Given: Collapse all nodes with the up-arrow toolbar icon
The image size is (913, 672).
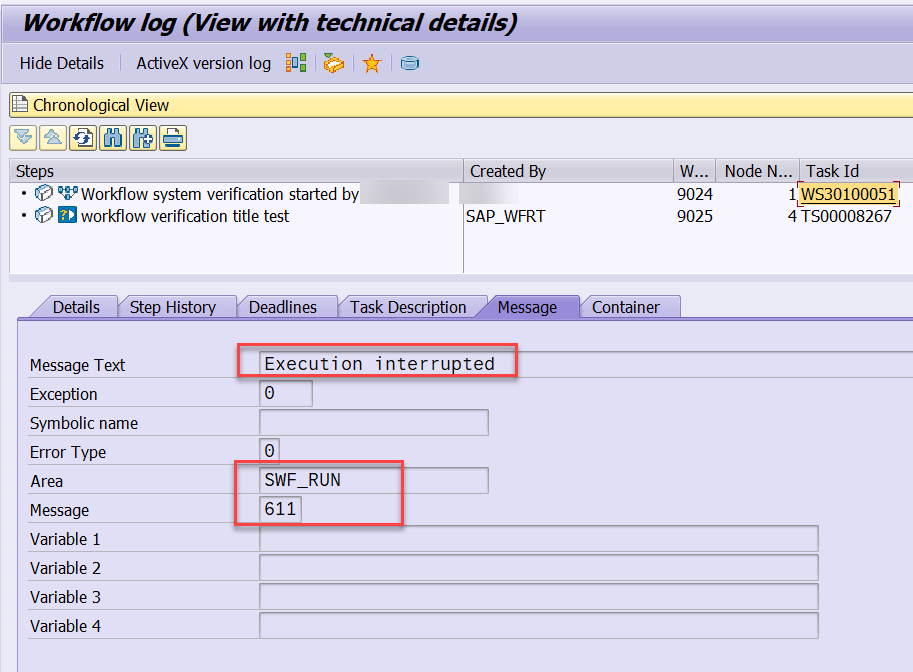Looking at the screenshot, I should tap(53, 138).
